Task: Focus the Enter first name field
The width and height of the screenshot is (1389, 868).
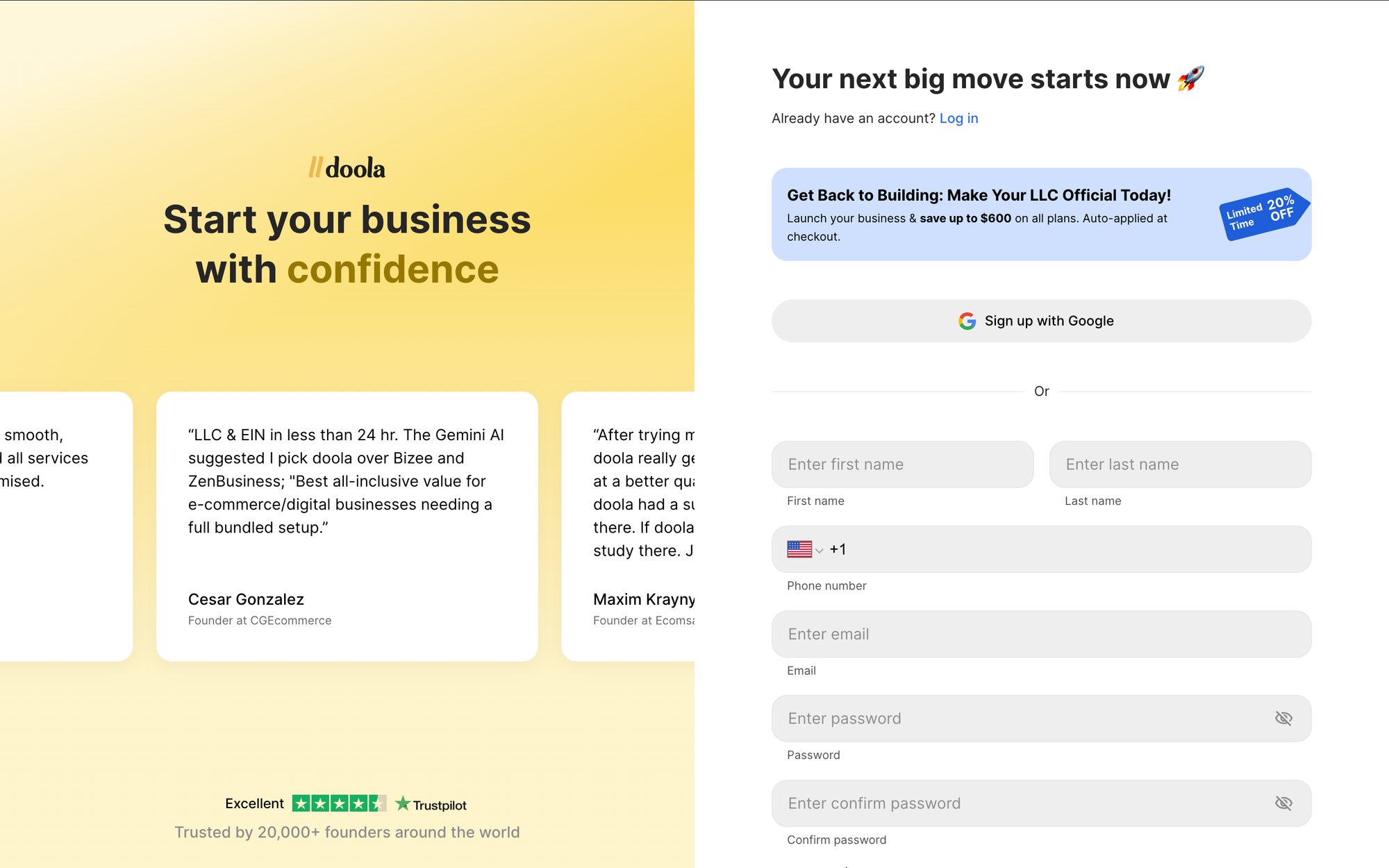Action: coord(902,464)
